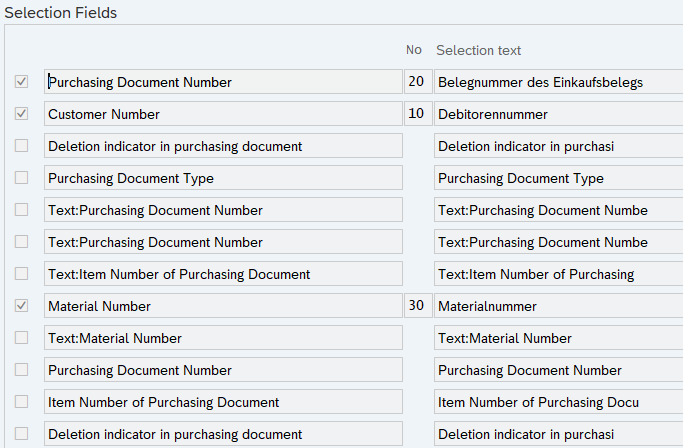Image resolution: width=683 pixels, height=448 pixels.
Task: Check the Text:Item Number of Purchasing Document box
Action: [x=21, y=274]
